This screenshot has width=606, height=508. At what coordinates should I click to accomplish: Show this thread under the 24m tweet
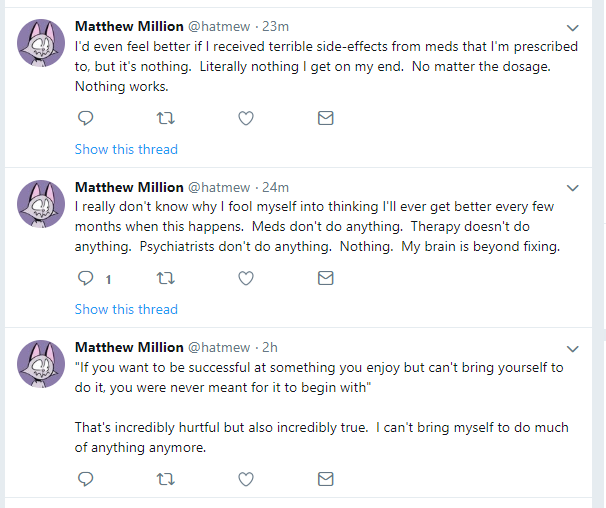point(126,309)
